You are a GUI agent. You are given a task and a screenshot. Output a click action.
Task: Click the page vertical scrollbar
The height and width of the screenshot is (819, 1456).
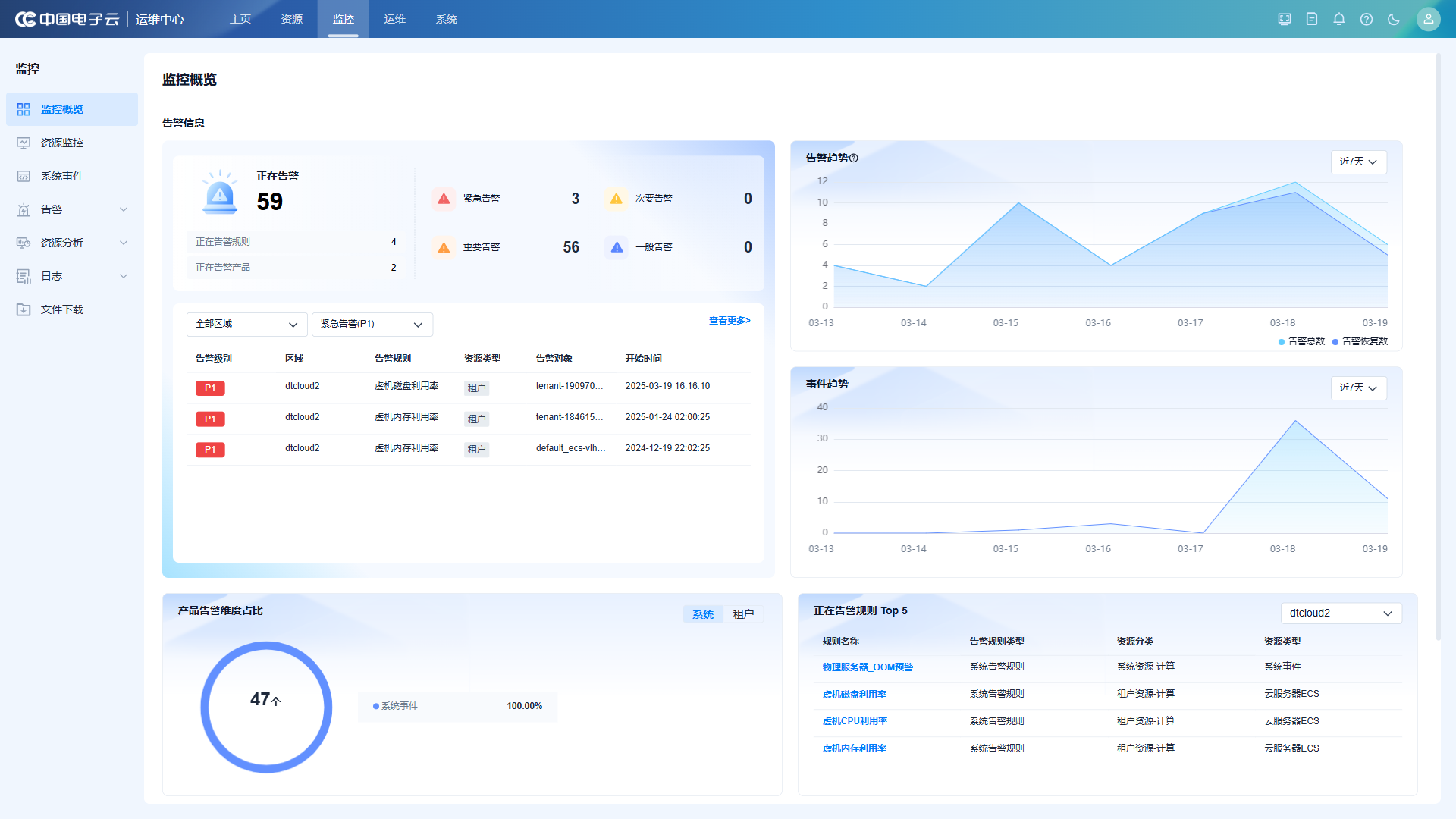(x=1438, y=347)
